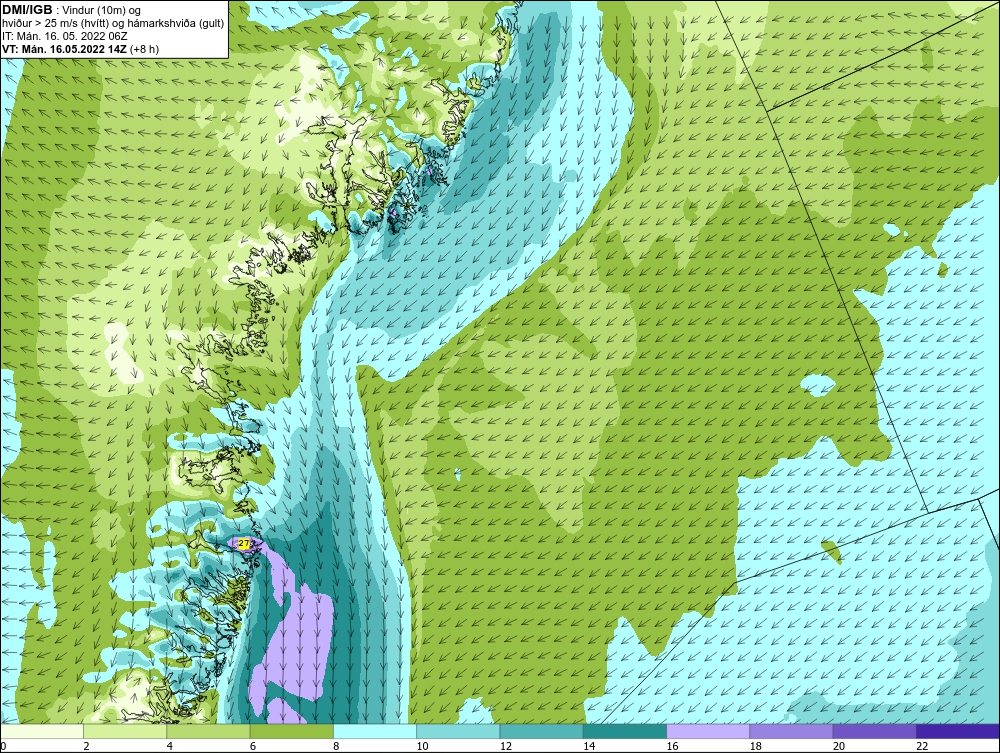The image size is (1000, 753).
Task: Click the 'VT: Mán. 16.05.2022 14Z' valid time line
Action: pyautogui.click(x=80, y=49)
